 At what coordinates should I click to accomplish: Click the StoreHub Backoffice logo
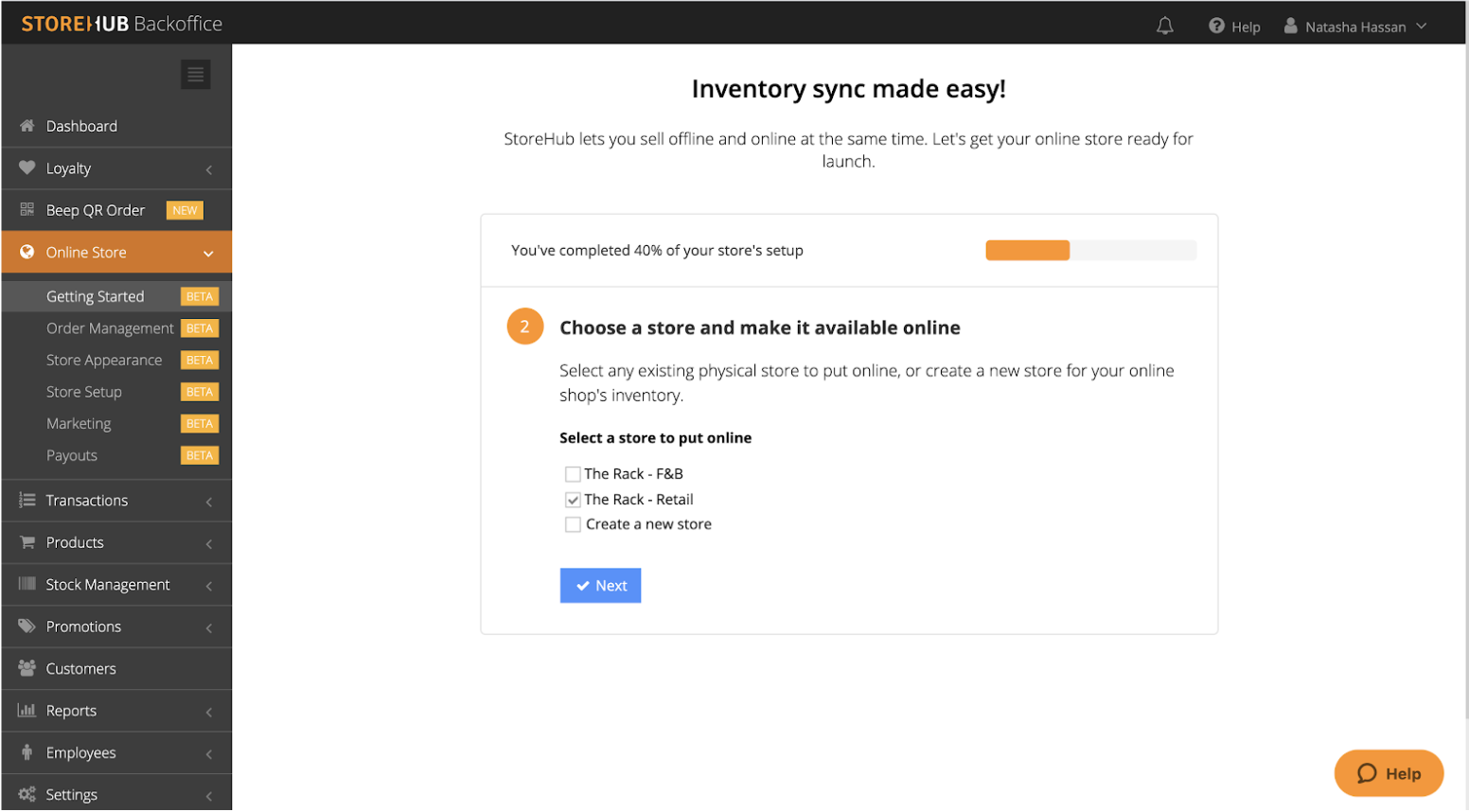click(x=122, y=24)
